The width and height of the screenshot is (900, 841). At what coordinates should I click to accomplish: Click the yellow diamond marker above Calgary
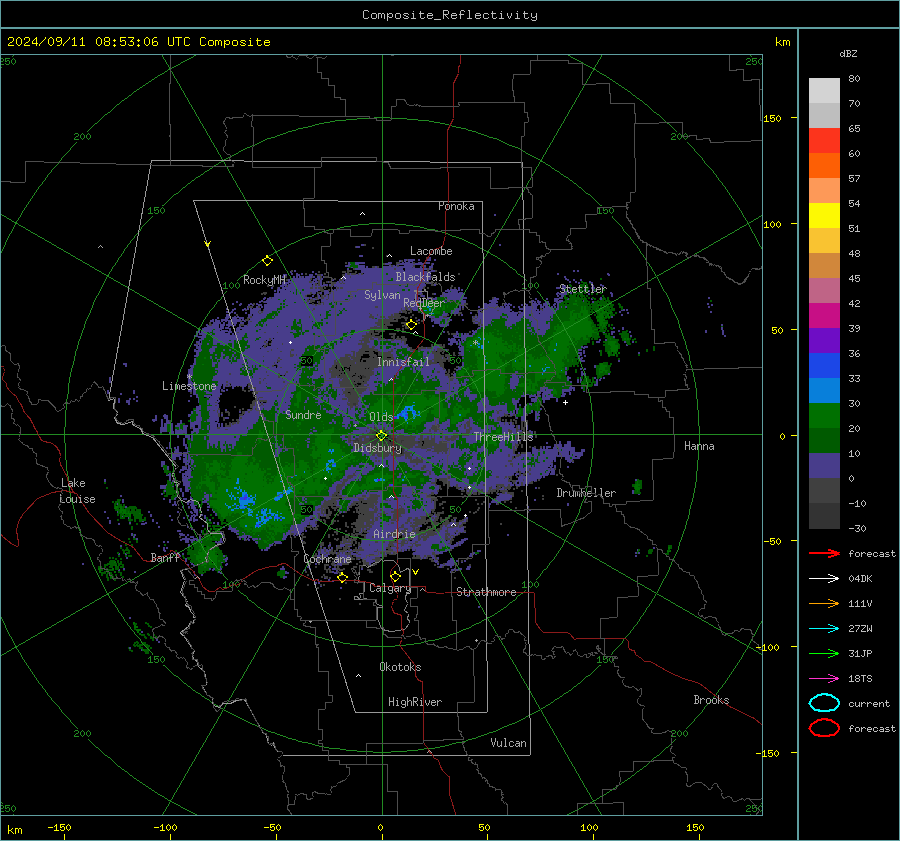395,576
